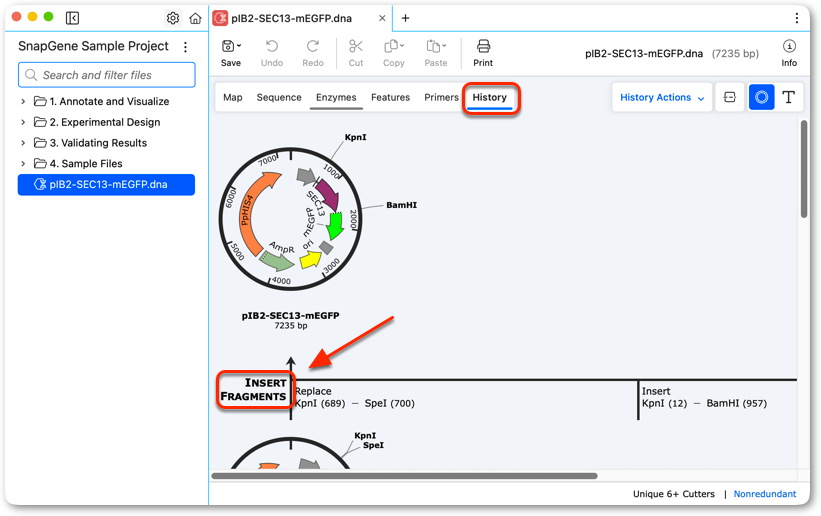Click the Nonredundant link in status bar
821x516 pixels.
coord(764,494)
